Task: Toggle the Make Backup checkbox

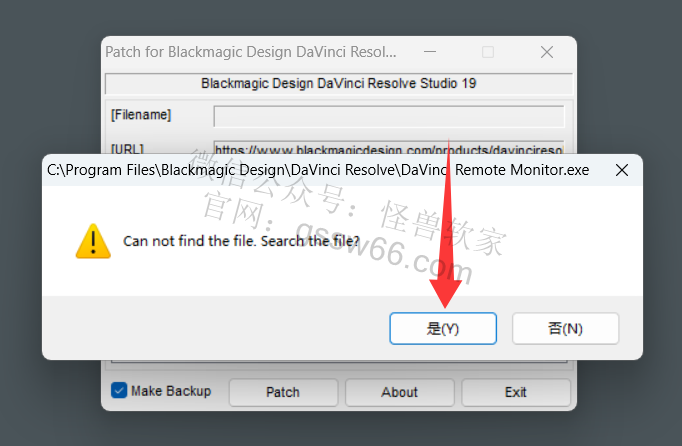Action: coord(119,390)
